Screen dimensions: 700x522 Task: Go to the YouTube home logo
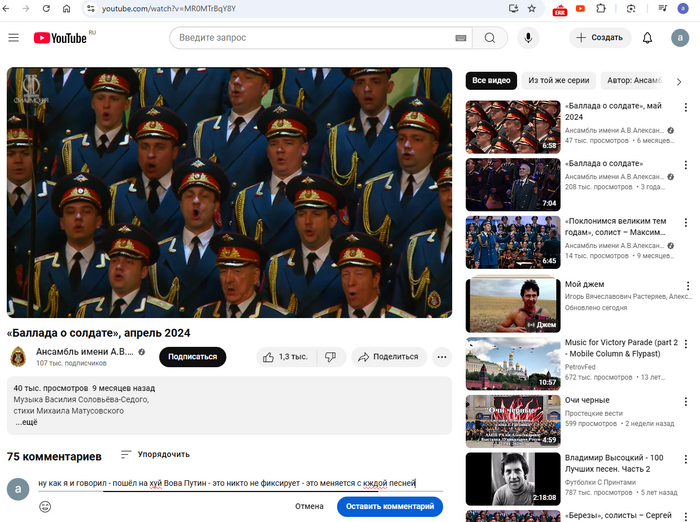[x=60, y=38]
